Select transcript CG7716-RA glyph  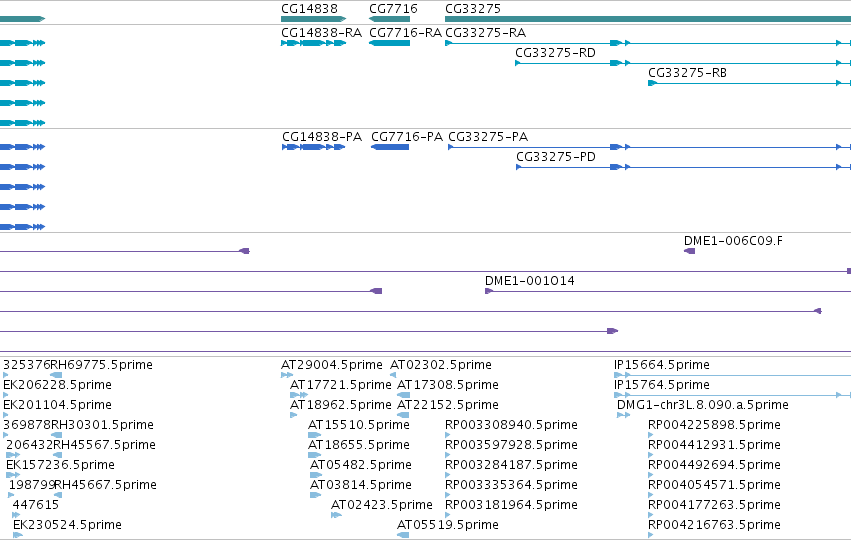(389, 43)
